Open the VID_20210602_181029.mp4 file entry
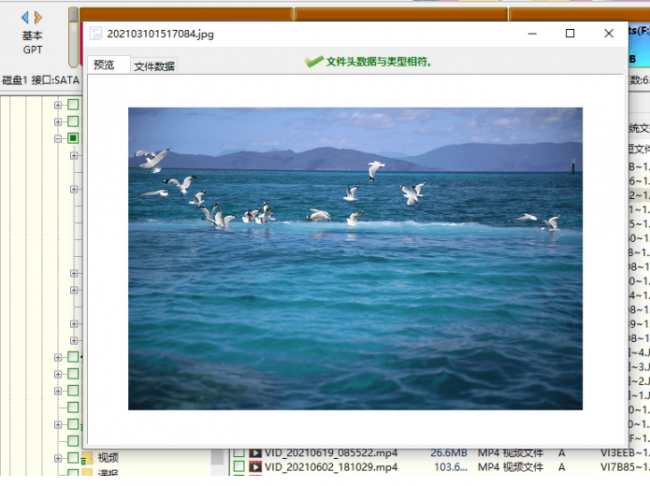 [331, 467]
